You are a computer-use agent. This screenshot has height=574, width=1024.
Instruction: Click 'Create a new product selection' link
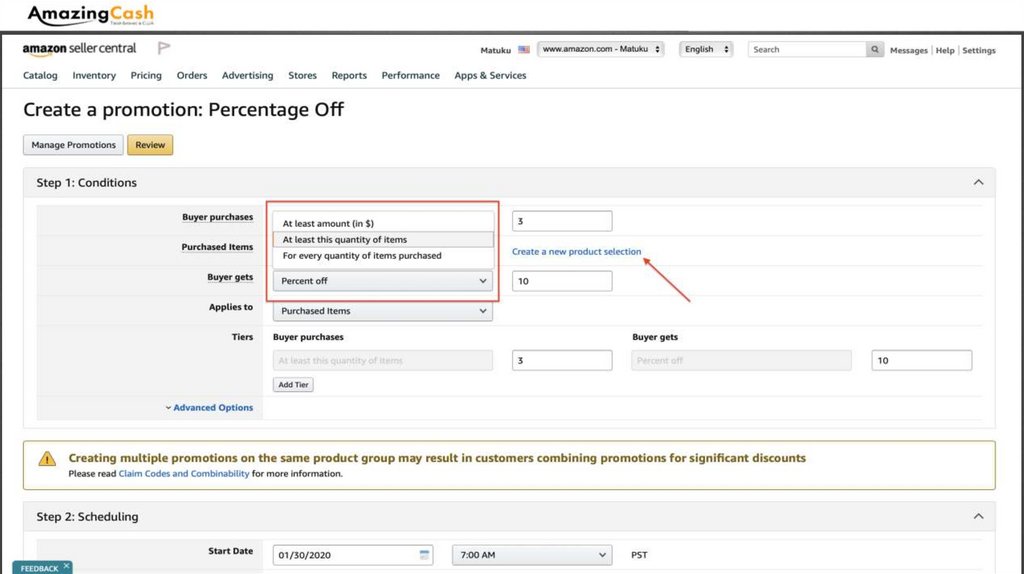577,252
